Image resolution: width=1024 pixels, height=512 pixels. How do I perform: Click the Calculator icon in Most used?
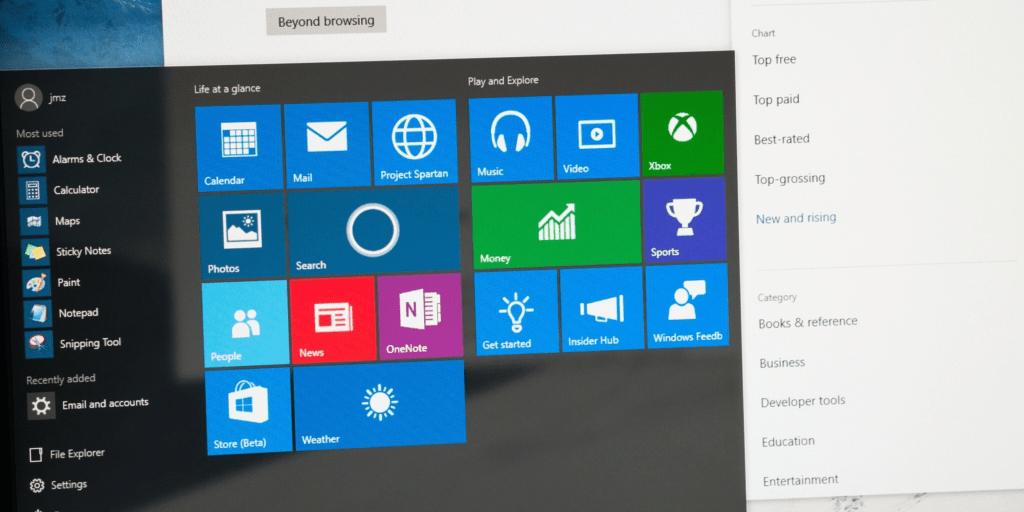(x=33, y=191)
